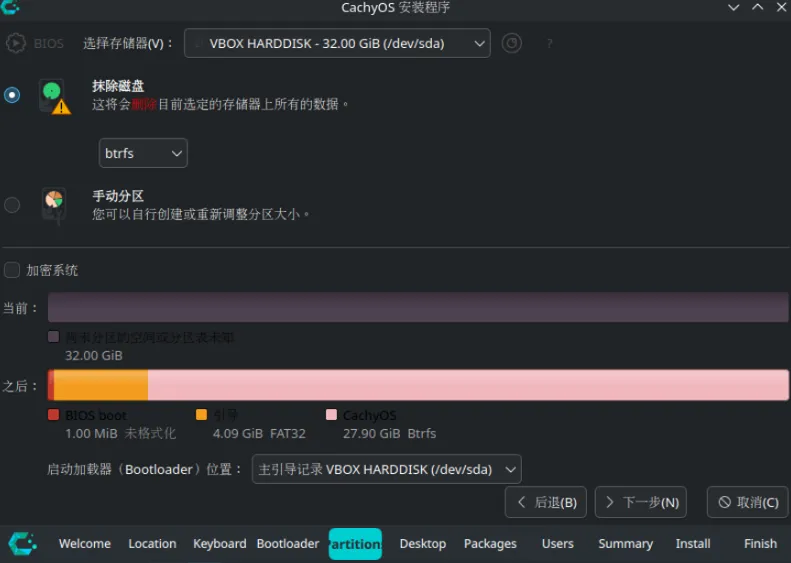The width and height of the screenshot is (791, 563).
Task: Click the orange boot partition bar segment
Action: (101, 385)
